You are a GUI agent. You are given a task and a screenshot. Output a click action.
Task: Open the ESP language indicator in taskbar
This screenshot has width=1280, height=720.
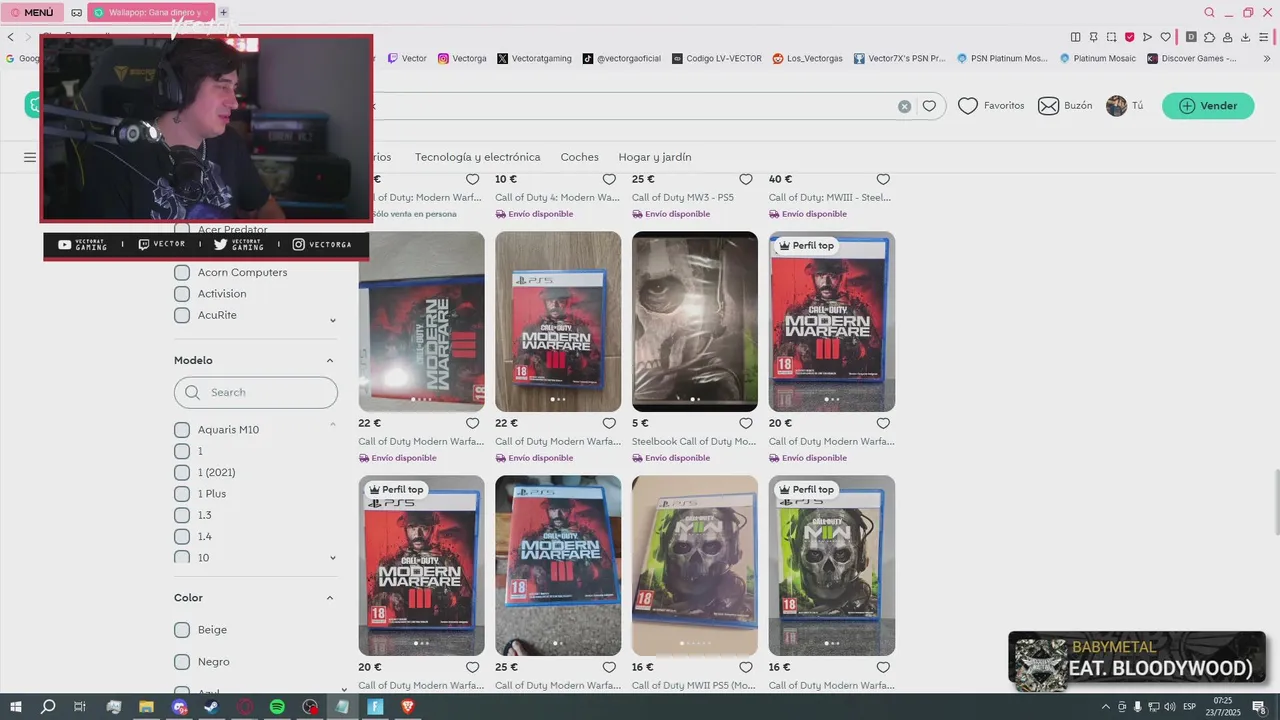click(x=1189, y=707)
